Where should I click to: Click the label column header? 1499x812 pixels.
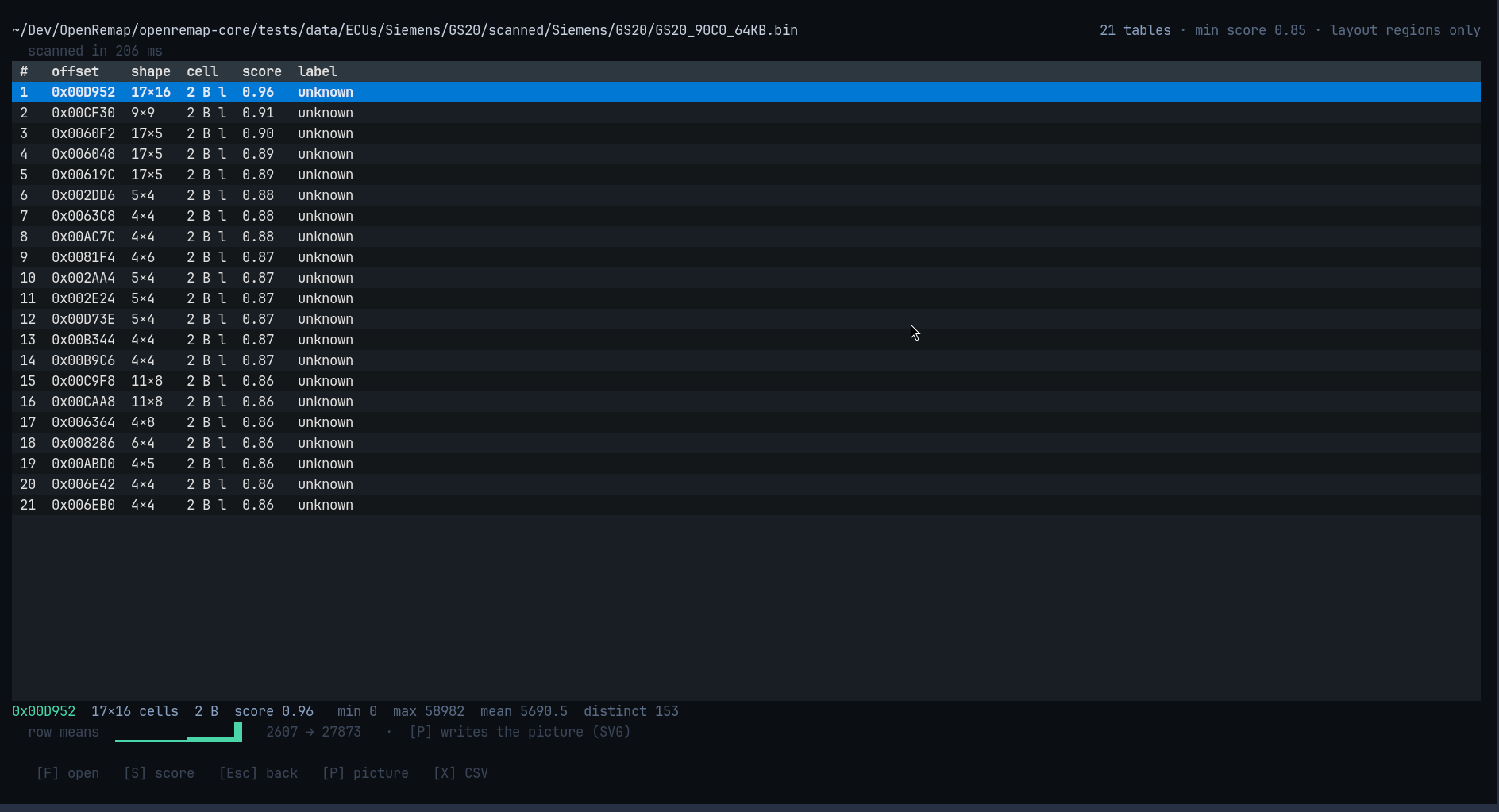click(x=318, y=71)
